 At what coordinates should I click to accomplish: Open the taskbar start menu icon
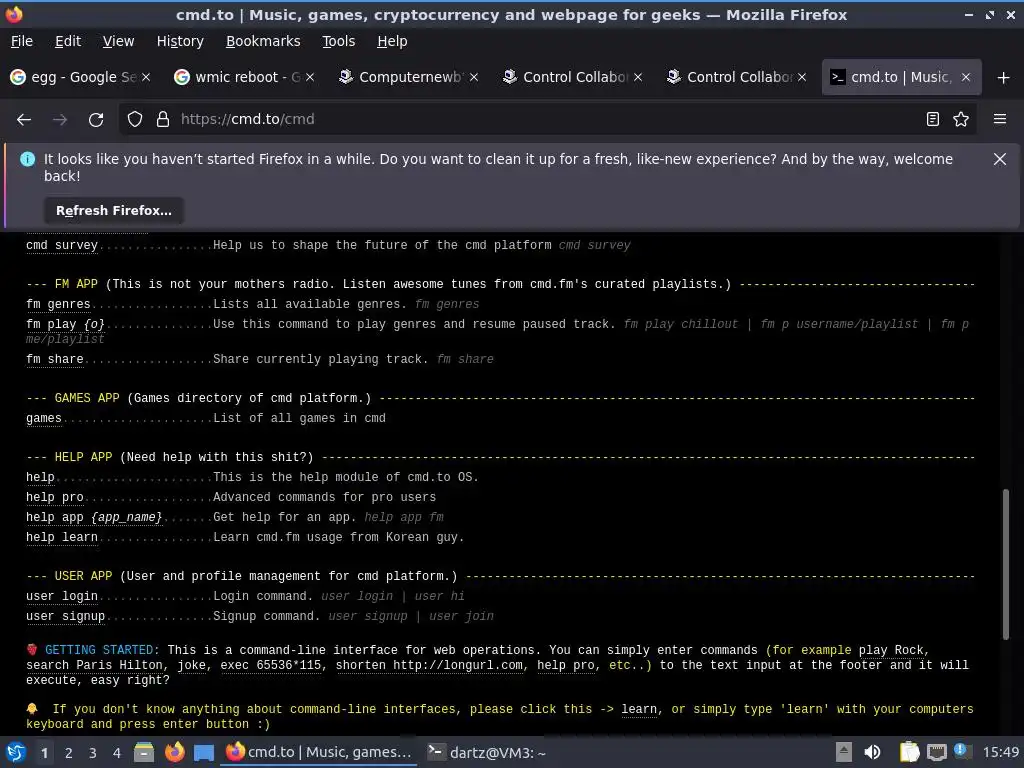[15, 752]
